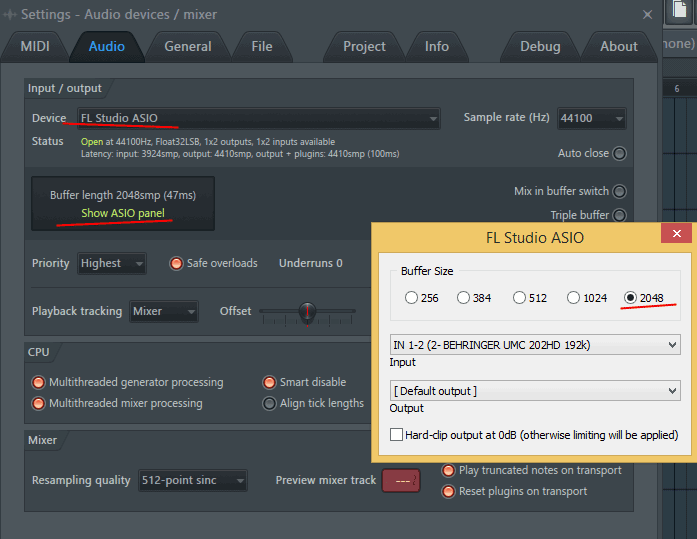Image resolution: width=697 pixels, height=539 pixels.
Task: Select the 2048 buffer size radio button
Action: pos(630,298)
